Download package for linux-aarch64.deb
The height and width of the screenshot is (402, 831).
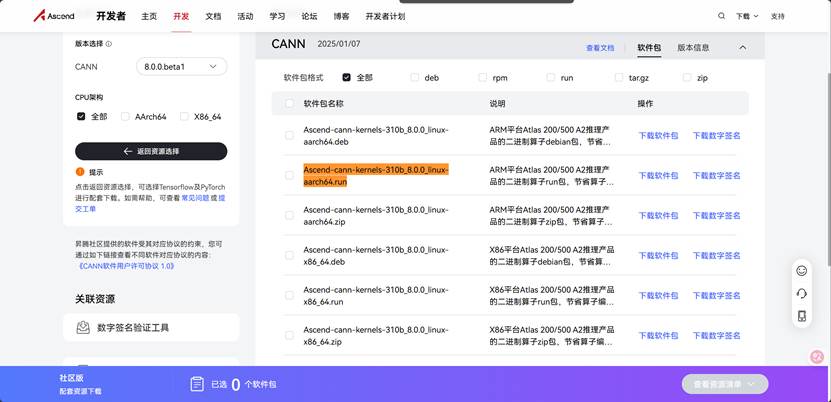click(x=658, y=136)
